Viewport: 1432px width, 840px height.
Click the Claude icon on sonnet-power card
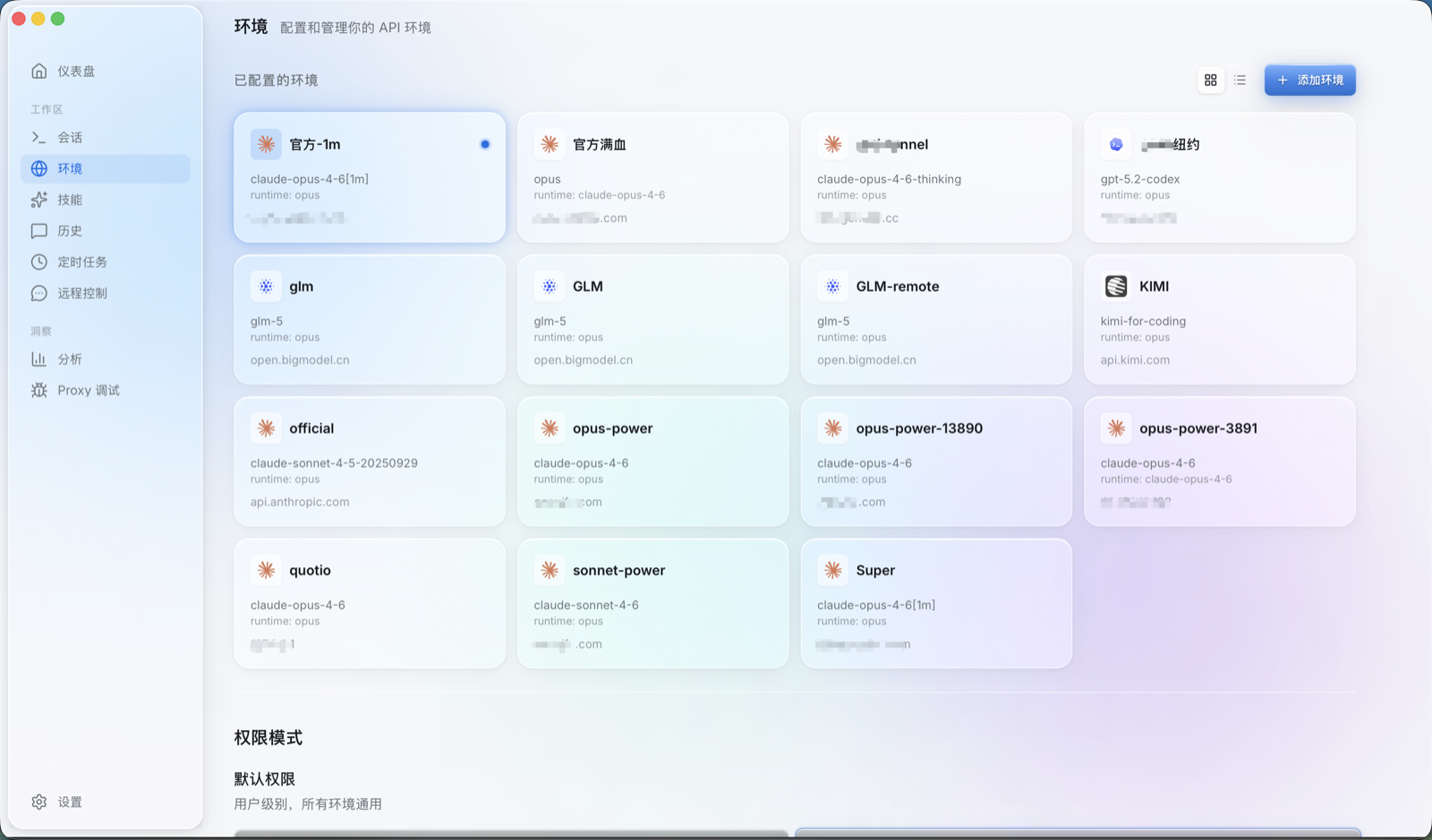(550, 570)
